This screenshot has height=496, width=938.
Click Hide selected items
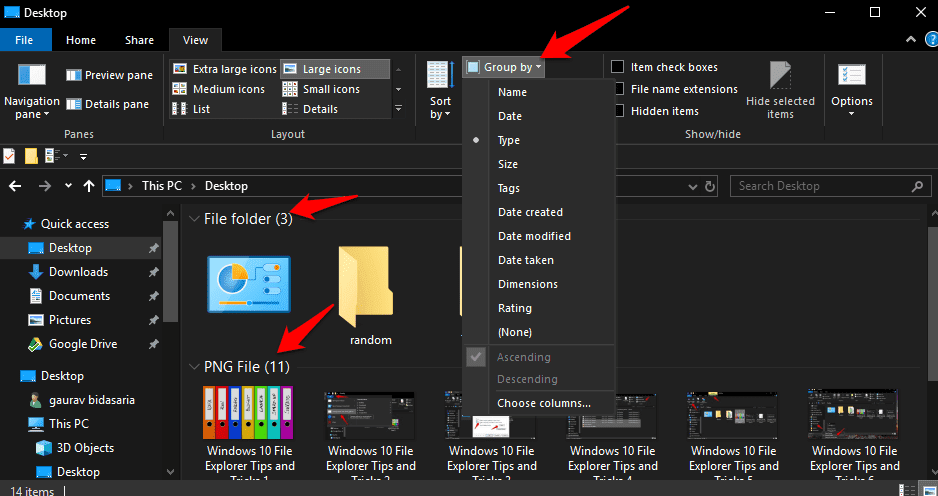(780, 90)
